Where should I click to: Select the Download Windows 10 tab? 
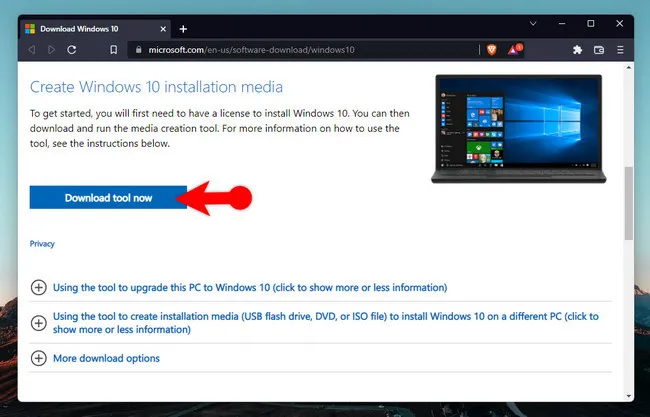pyautogui.click(x=96, y=29)
